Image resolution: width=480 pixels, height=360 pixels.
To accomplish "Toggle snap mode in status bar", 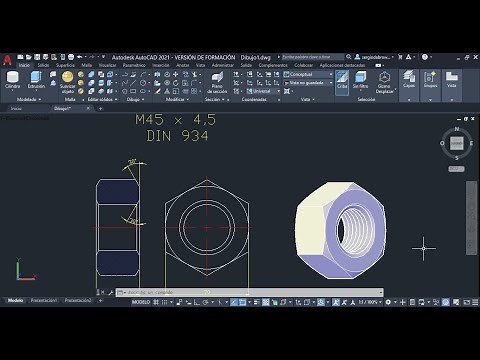I will pos(164,302).
